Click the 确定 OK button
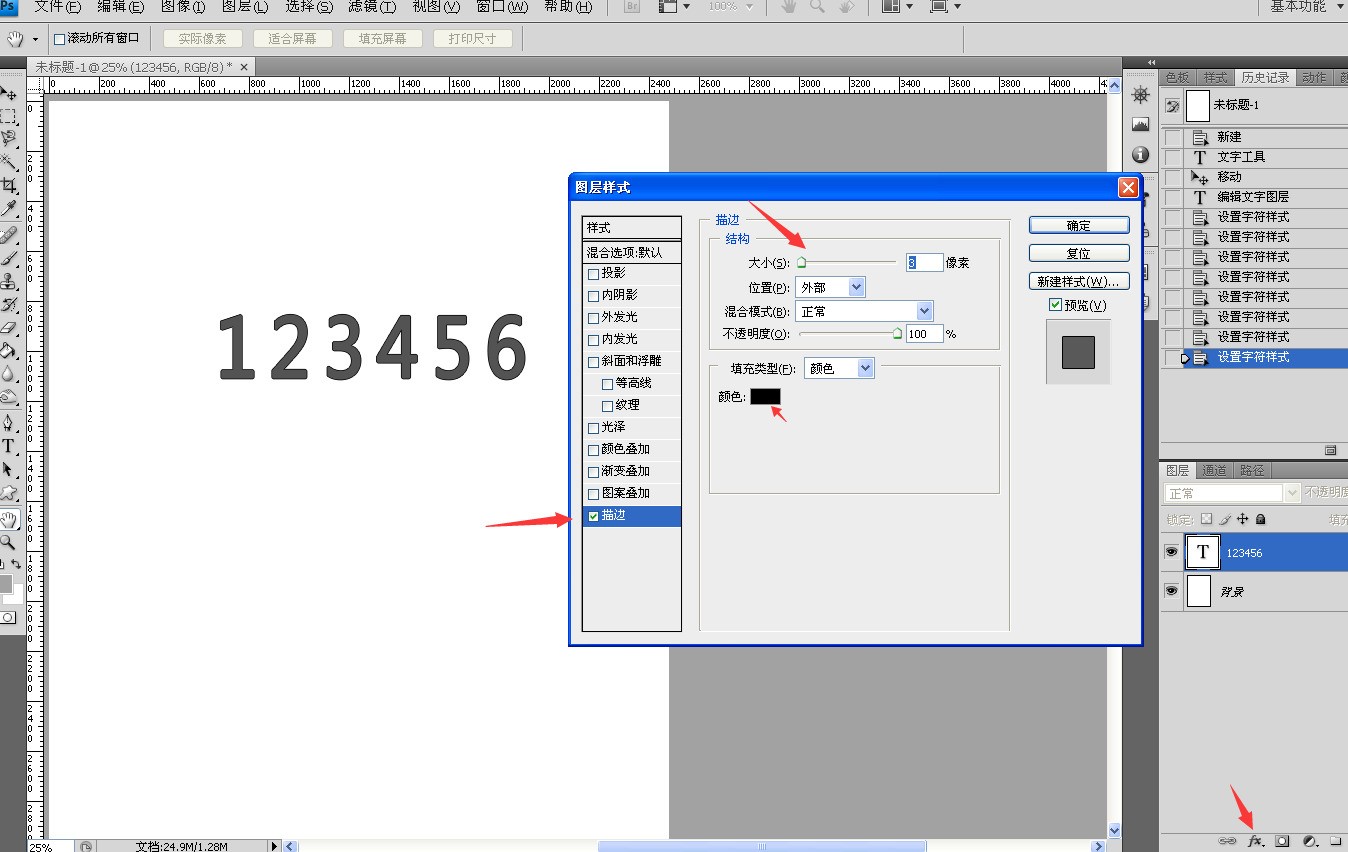 [1079, 225]
